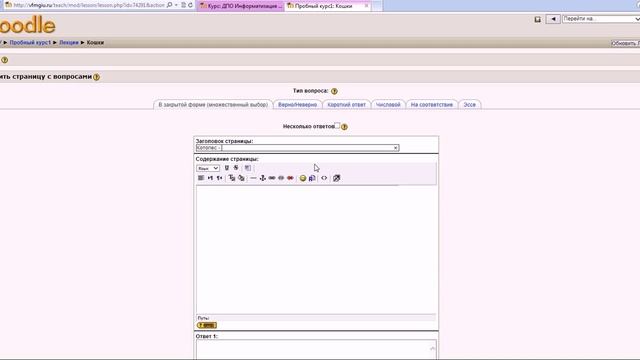640x360 pixels.
Task: Click inside the page content editor area
Action: point(316,249)
